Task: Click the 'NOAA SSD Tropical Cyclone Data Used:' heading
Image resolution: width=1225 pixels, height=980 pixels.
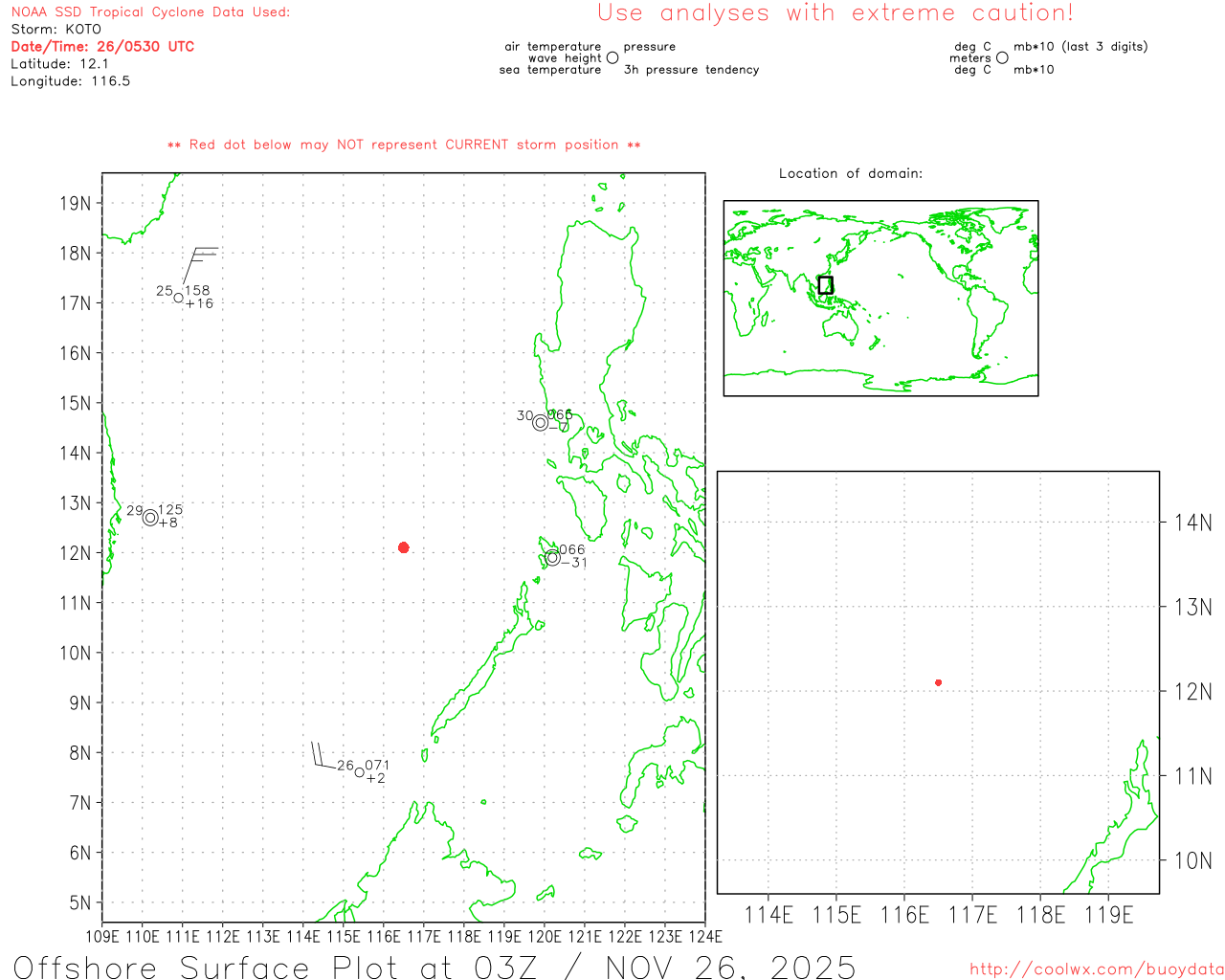Action: (150, 12)
